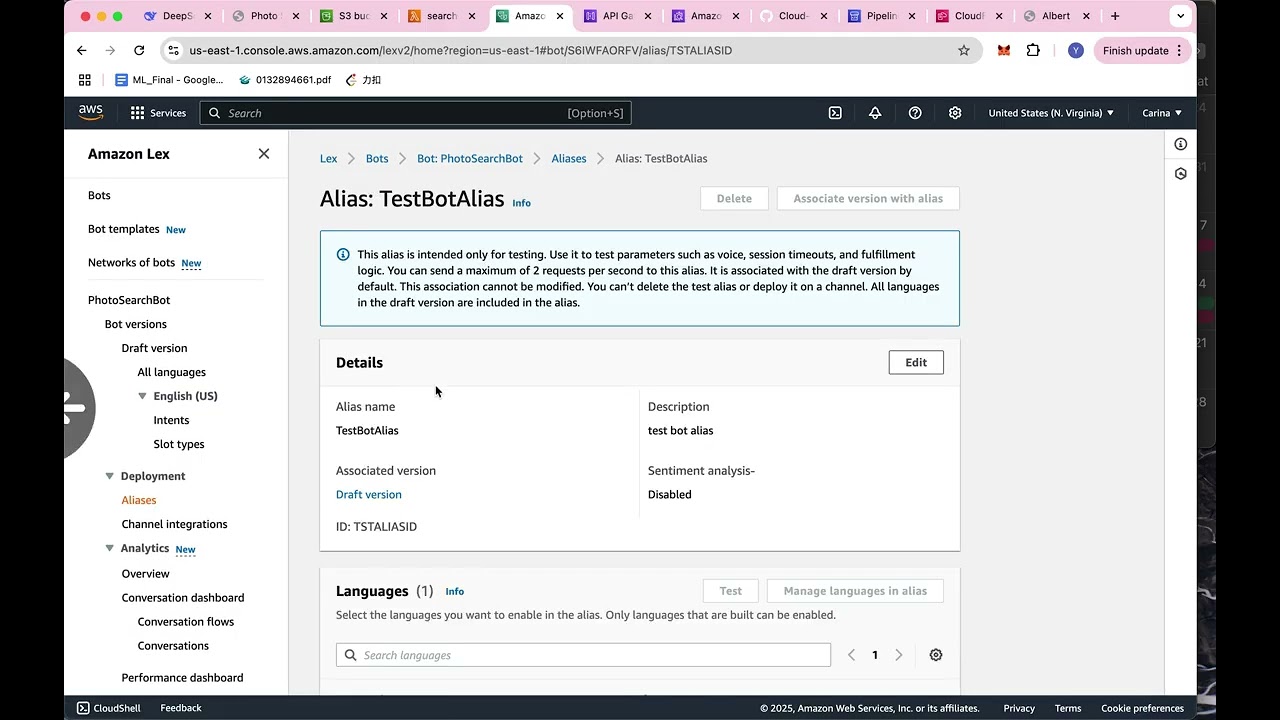Collapse the Analytics section
The height and width of the screenshot is (720, 1280).
pyautogui.click(x=110, y=548)
